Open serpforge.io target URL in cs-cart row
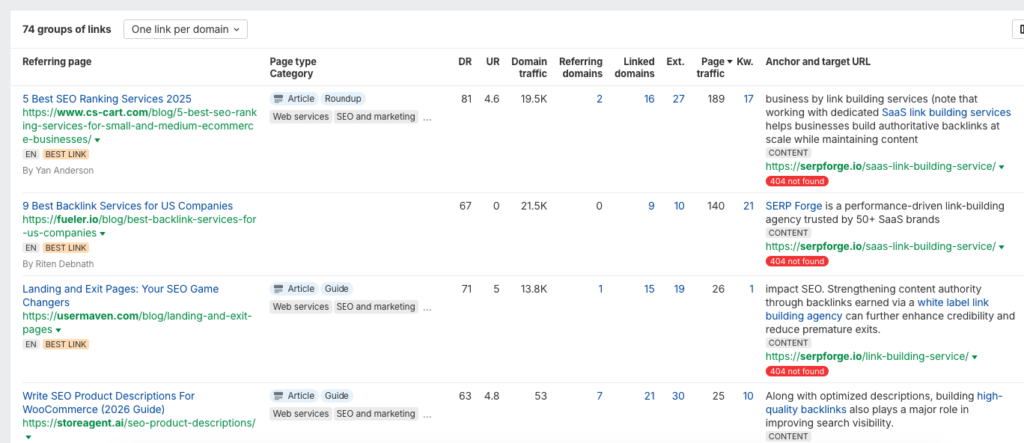This screenshot has height=443, width=1024. [880, 167]
